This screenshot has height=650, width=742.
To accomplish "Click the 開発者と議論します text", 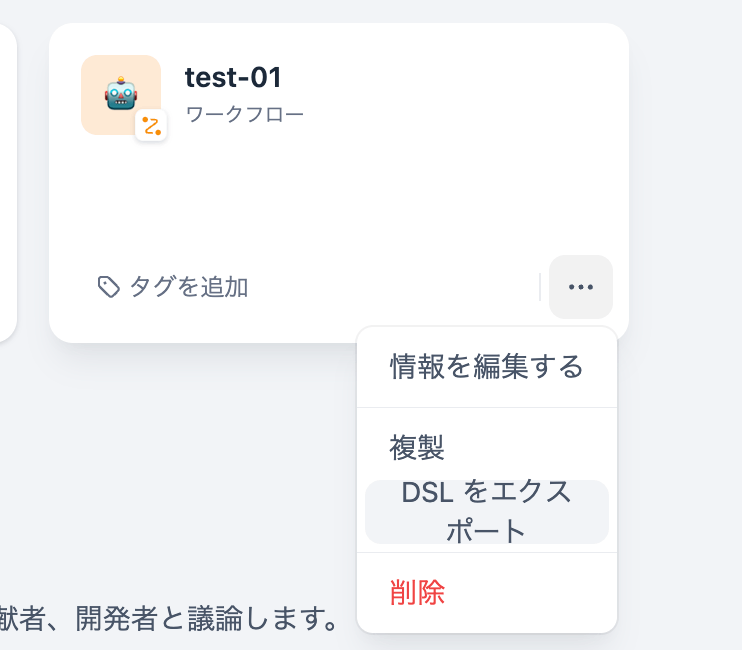I will tap(206, 619).
